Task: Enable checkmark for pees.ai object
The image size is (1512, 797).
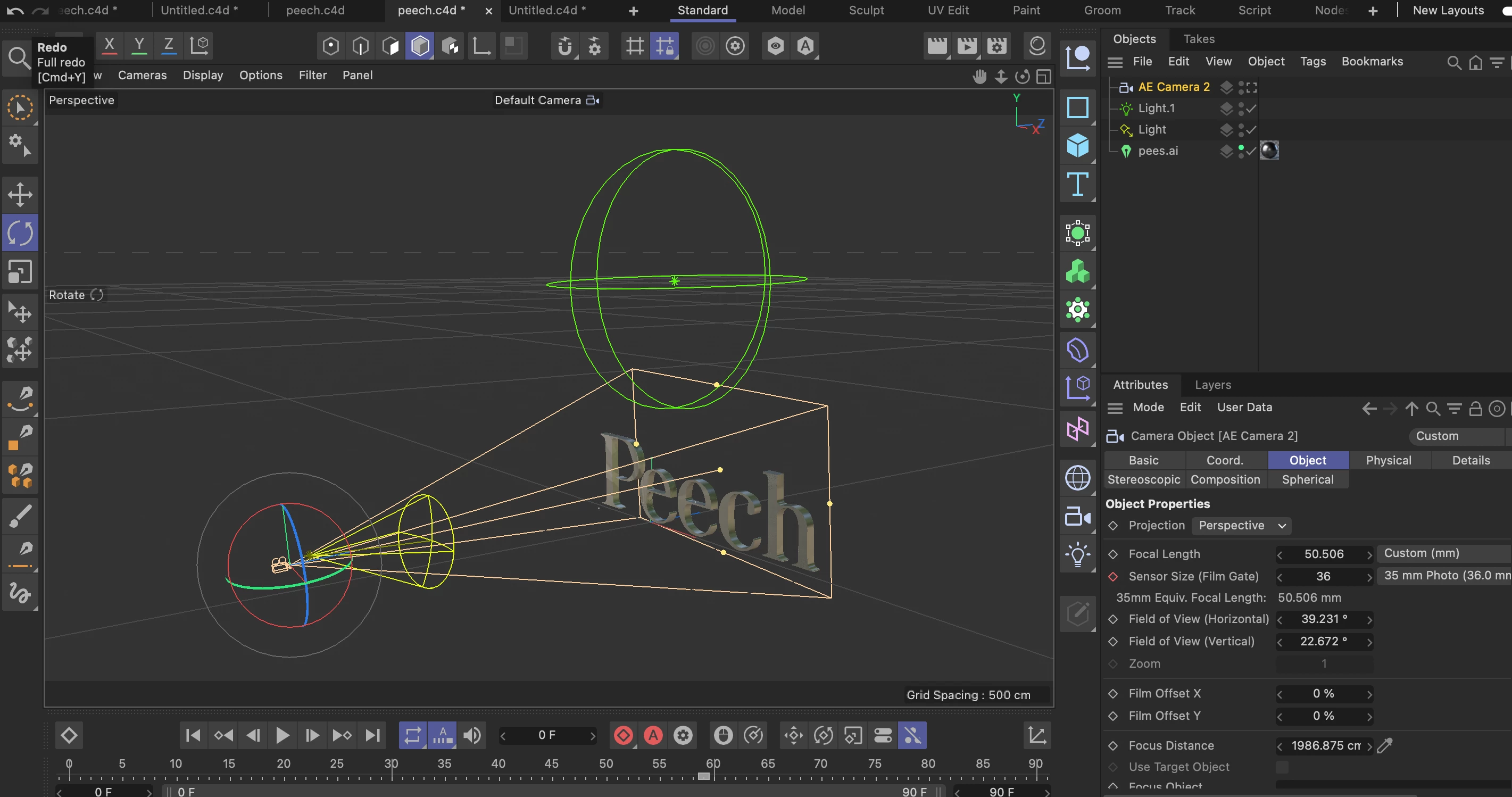Action: click(x=1251, y=151)
